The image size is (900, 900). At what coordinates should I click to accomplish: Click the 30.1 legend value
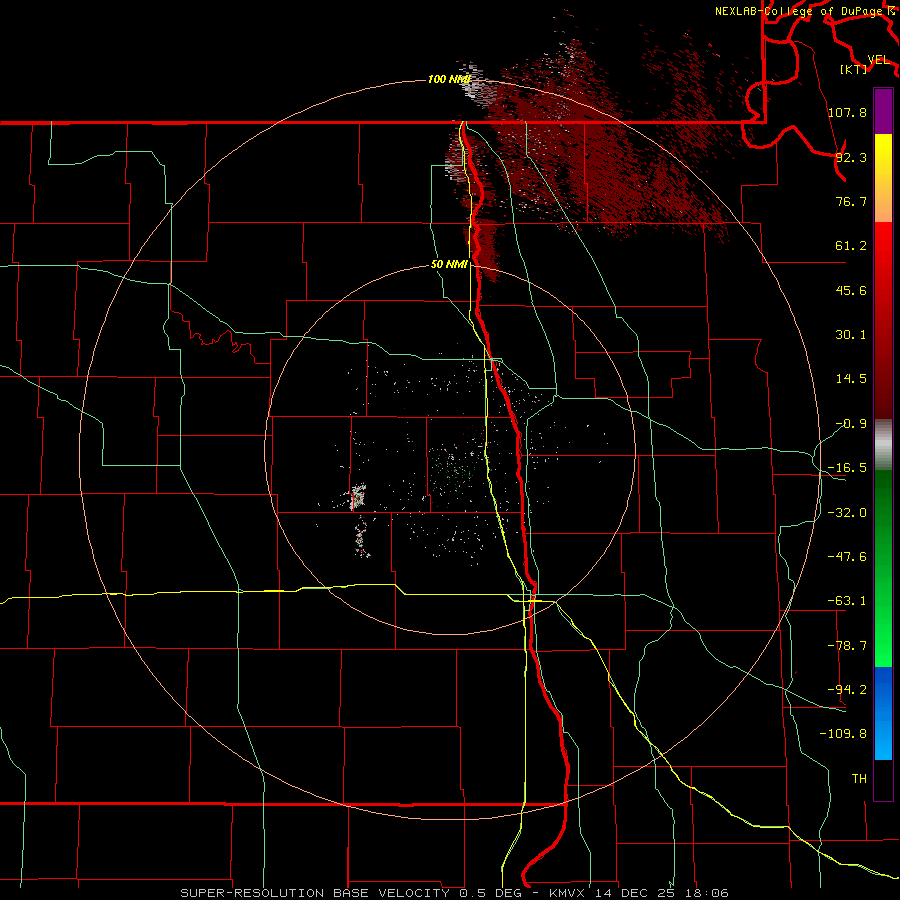[x=851, y=335]
